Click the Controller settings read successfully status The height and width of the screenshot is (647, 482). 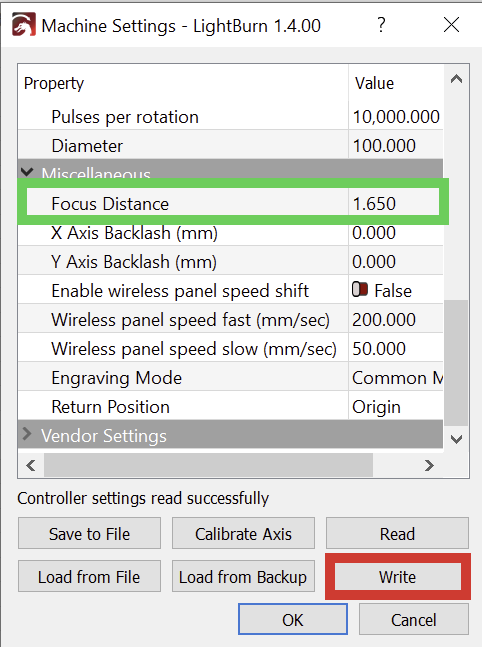[x=143, y=498]
